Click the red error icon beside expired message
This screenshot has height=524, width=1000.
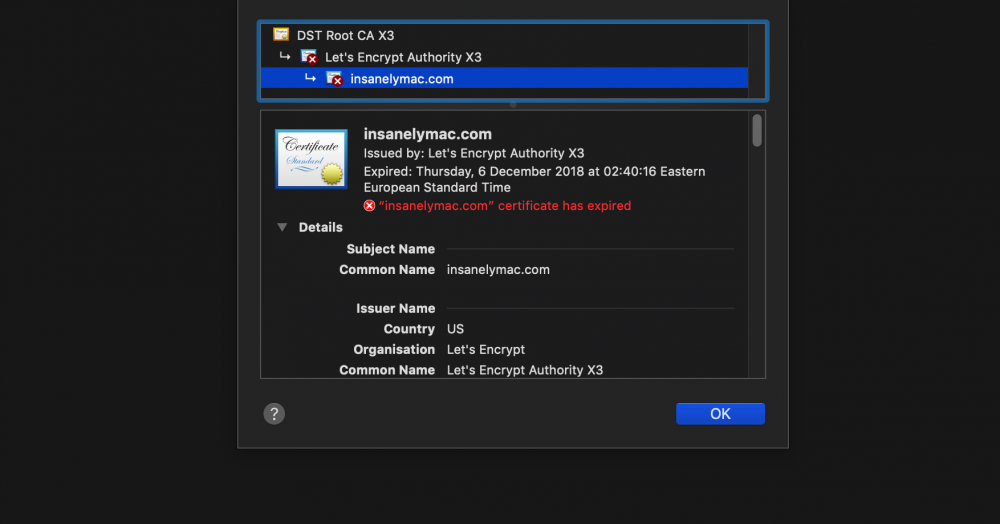point(369,206)
